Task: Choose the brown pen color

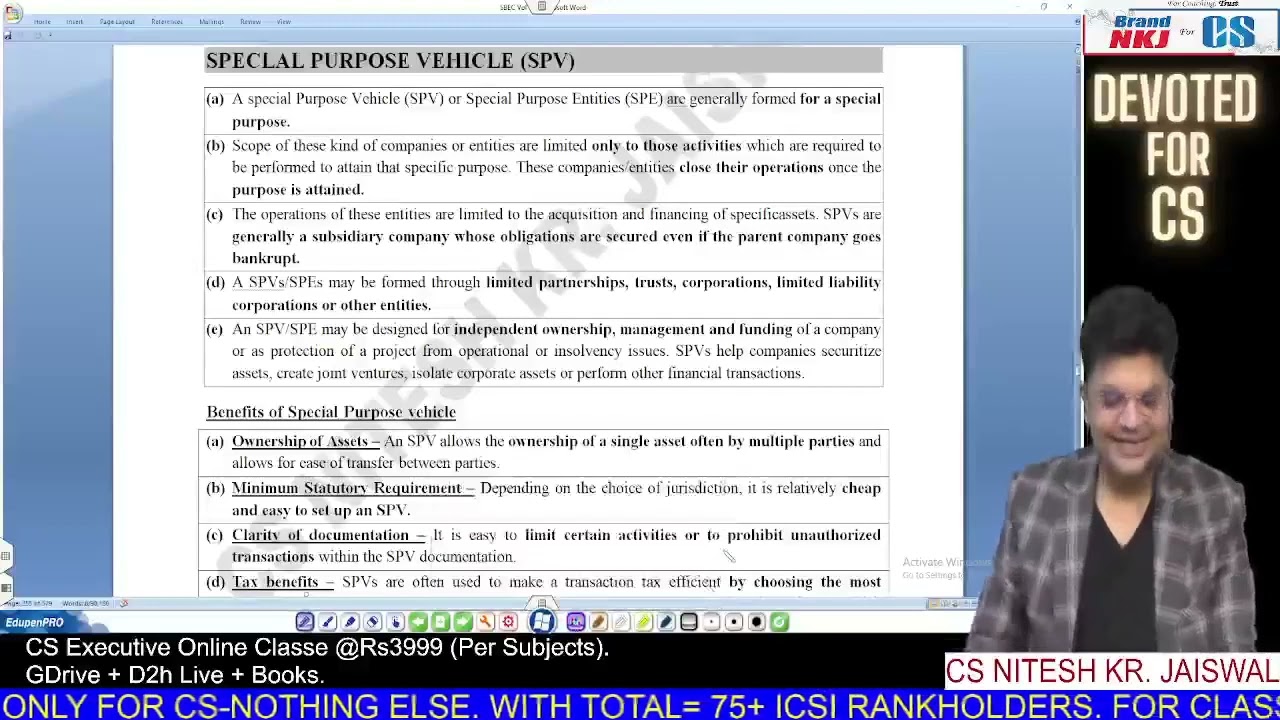Action: click(598, 622)
